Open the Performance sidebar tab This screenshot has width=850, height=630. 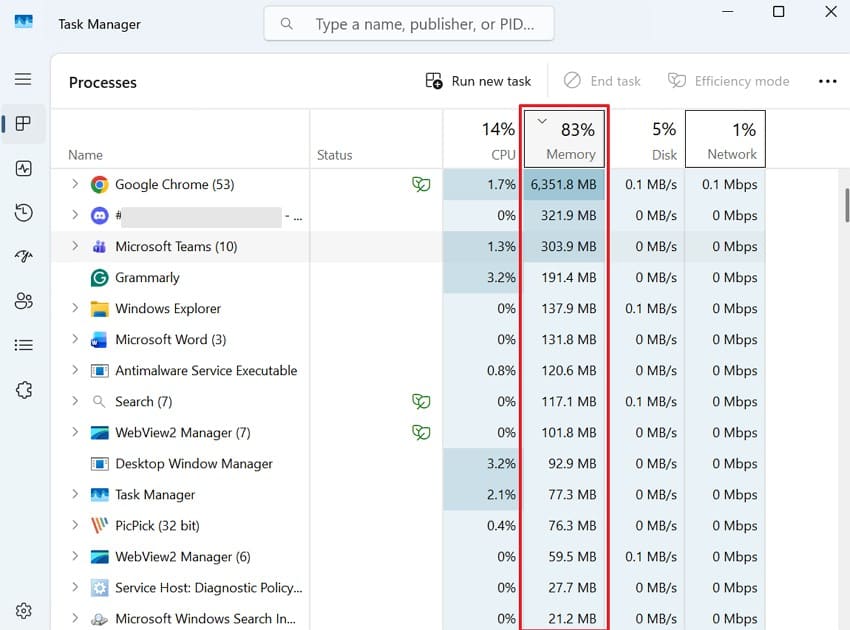coord(23,169)
